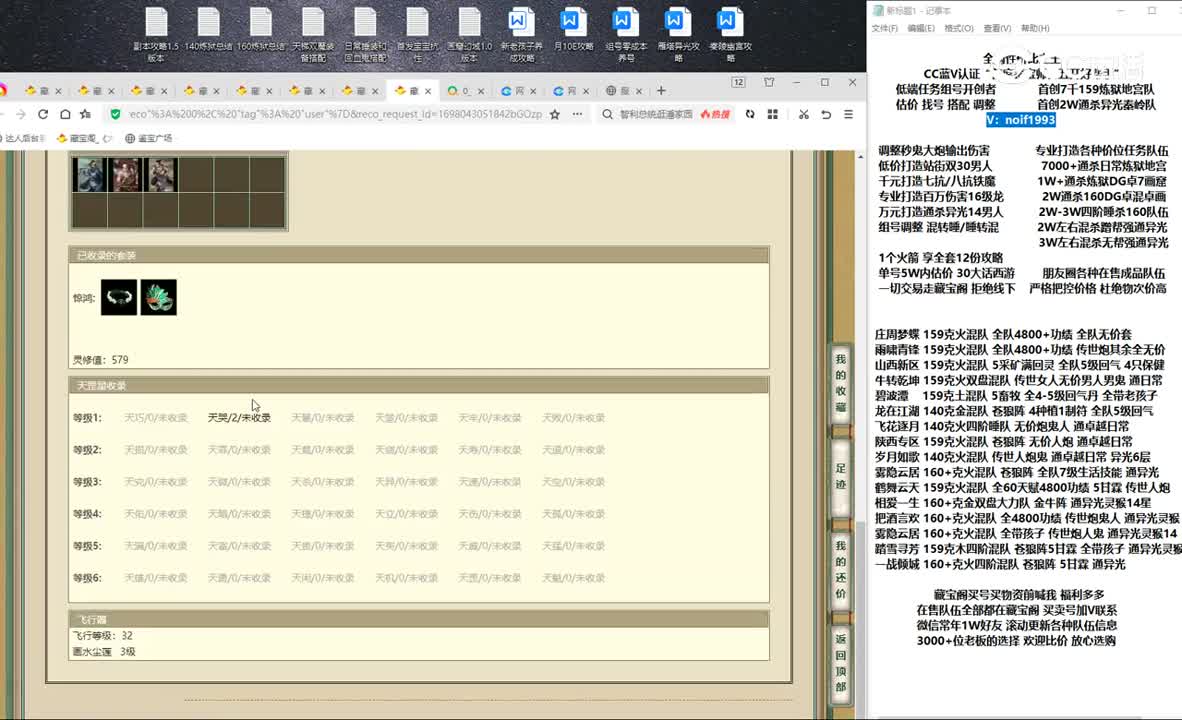This screenshot has width=1182, height=720.
Task: Open the 鉴宝广场 bookmark
Action: tap(149, 138)
